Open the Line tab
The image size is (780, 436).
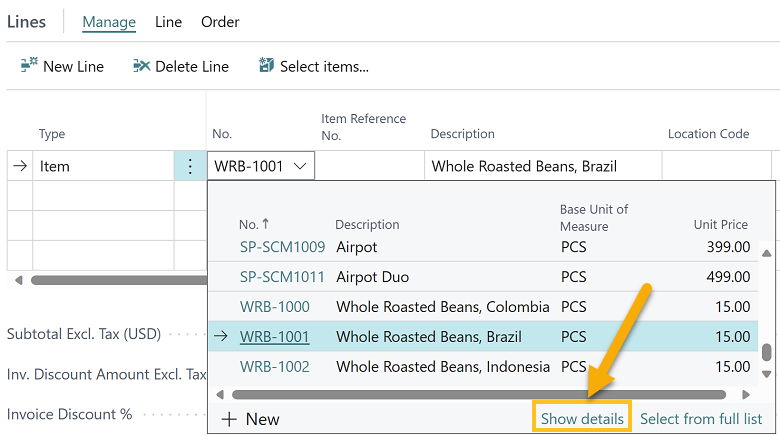(168, 22)
